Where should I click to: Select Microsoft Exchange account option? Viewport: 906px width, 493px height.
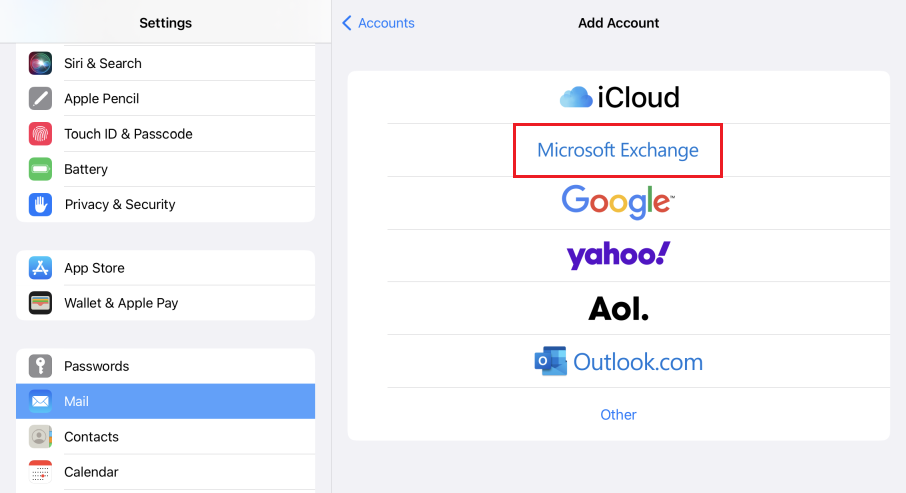point(618,151)
